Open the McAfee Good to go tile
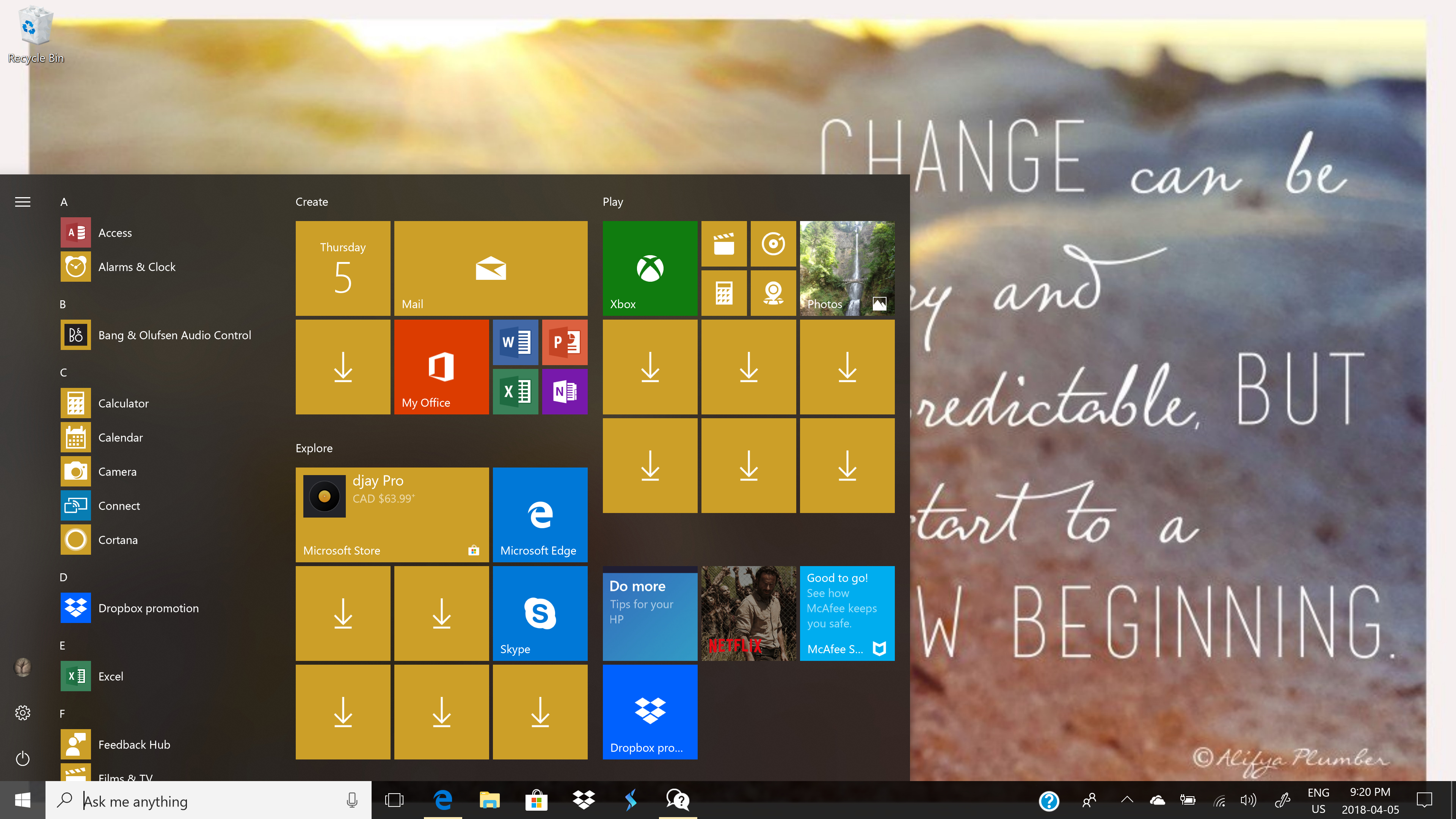Screen dimensions: 1456x819 coord(847,613)
